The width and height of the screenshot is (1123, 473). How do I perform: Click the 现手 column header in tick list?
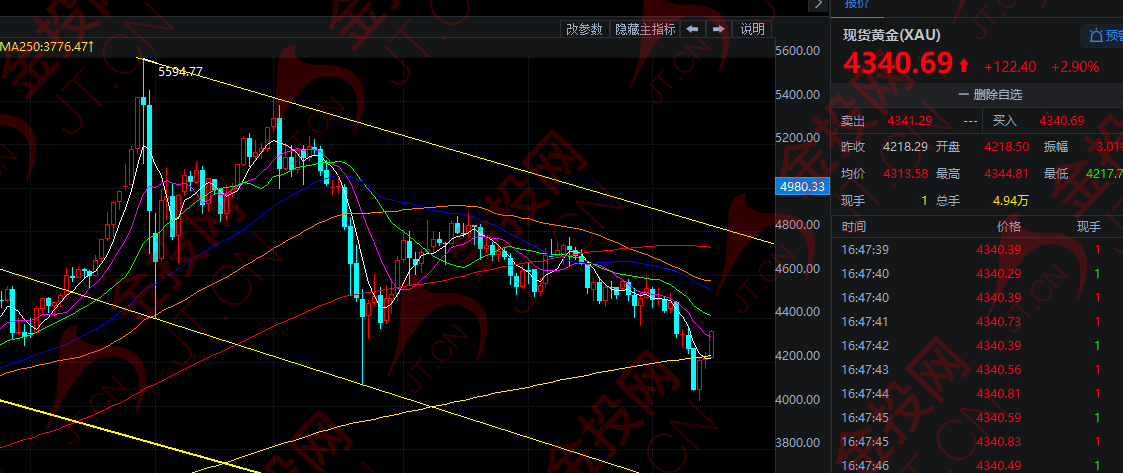click(1089, 227)
